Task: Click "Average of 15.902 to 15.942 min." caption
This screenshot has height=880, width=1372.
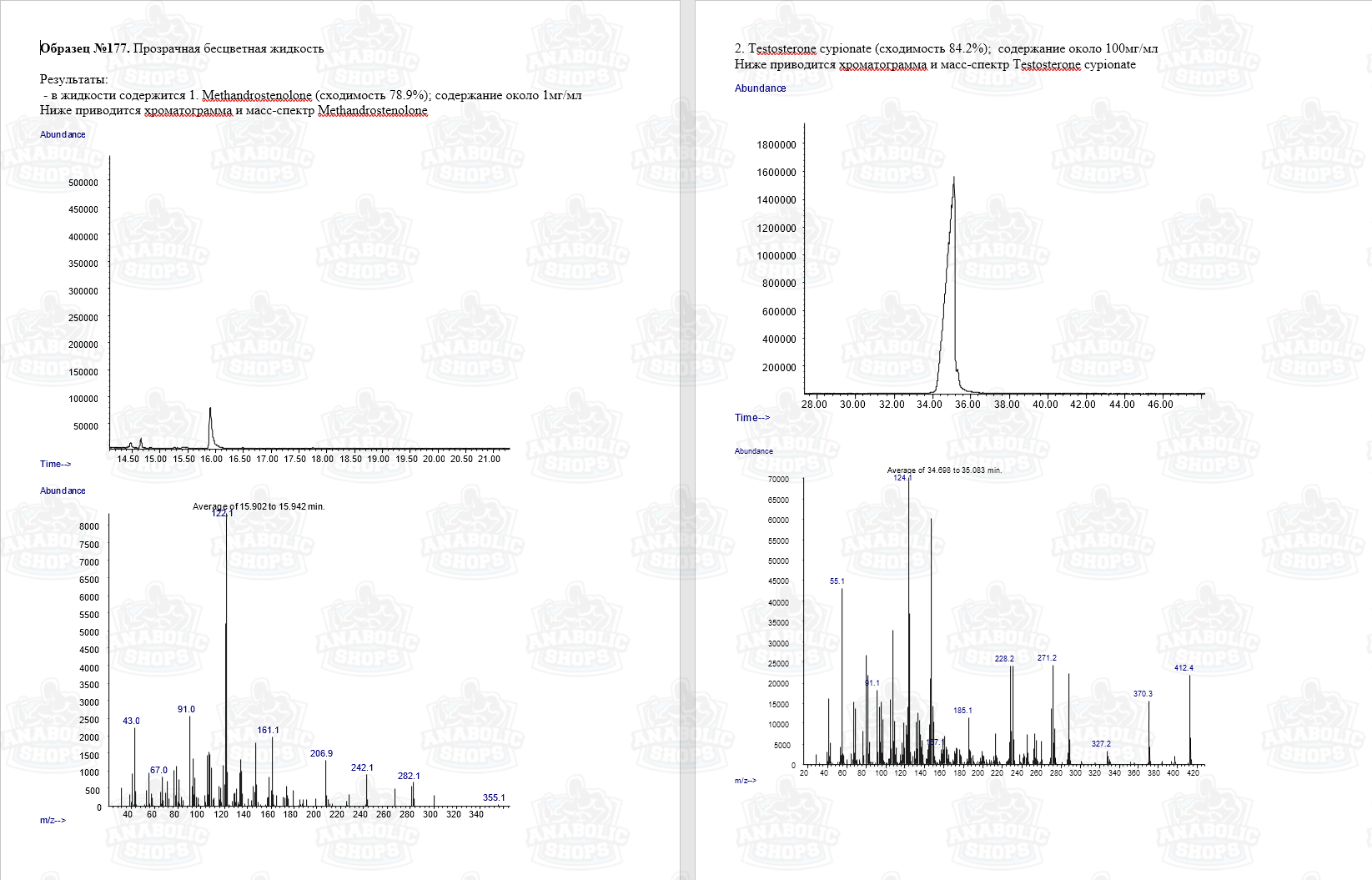Action: pos(259,506)
